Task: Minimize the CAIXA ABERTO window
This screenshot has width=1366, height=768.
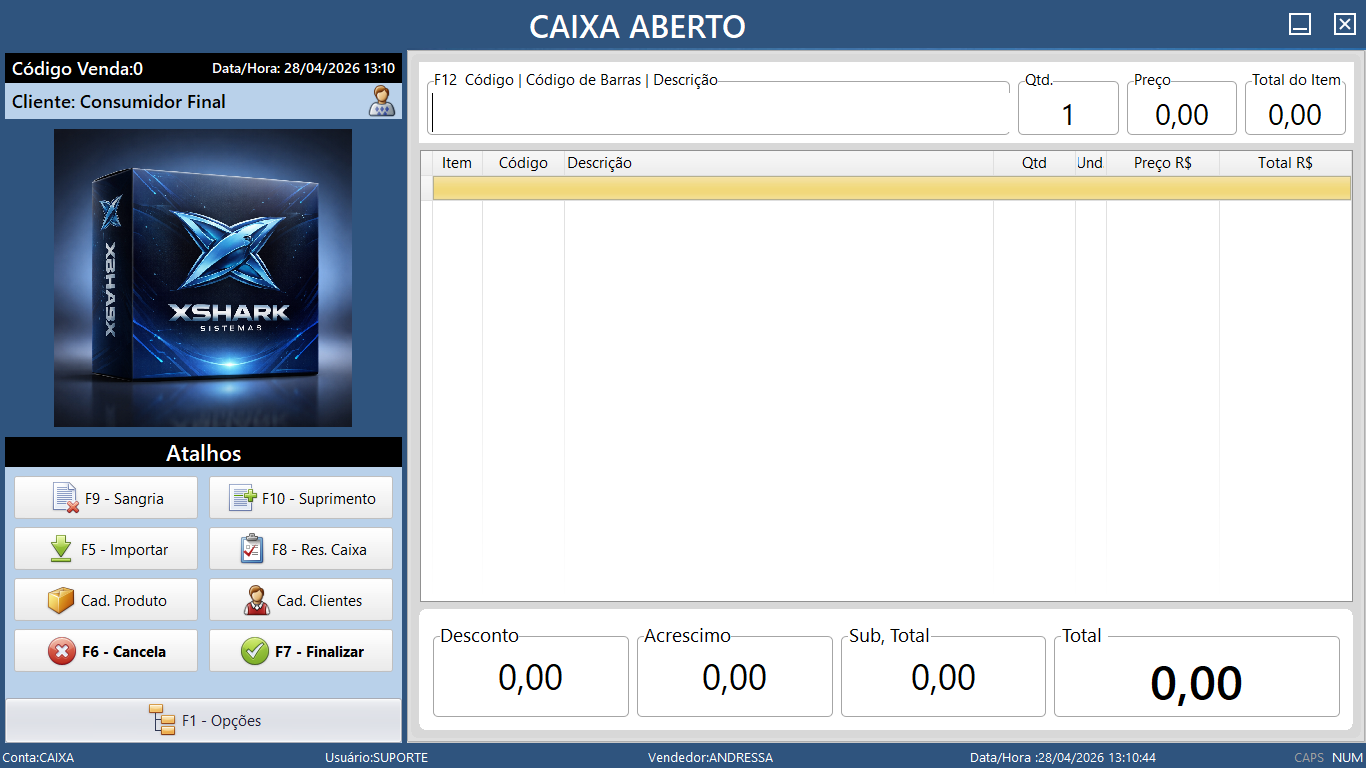Action: pos(1300,25)
